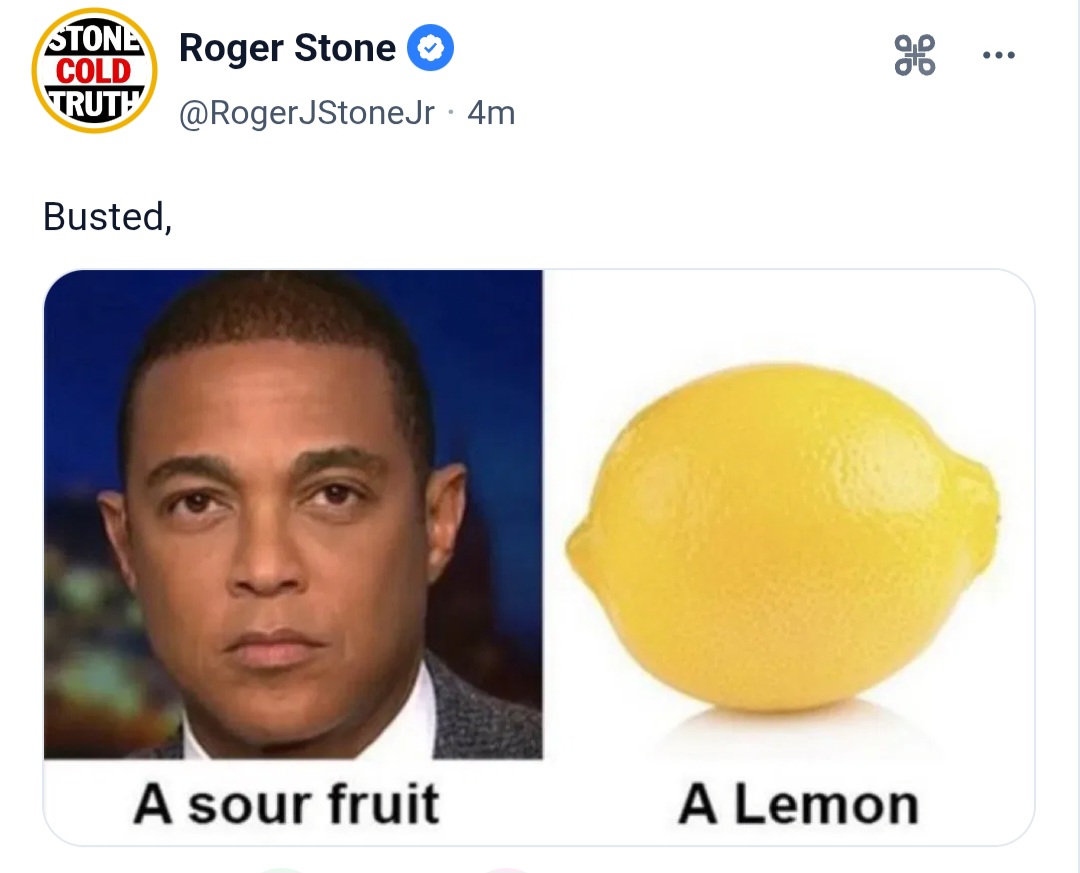Click the @RogerJStoneJr handle

[307, 113]
